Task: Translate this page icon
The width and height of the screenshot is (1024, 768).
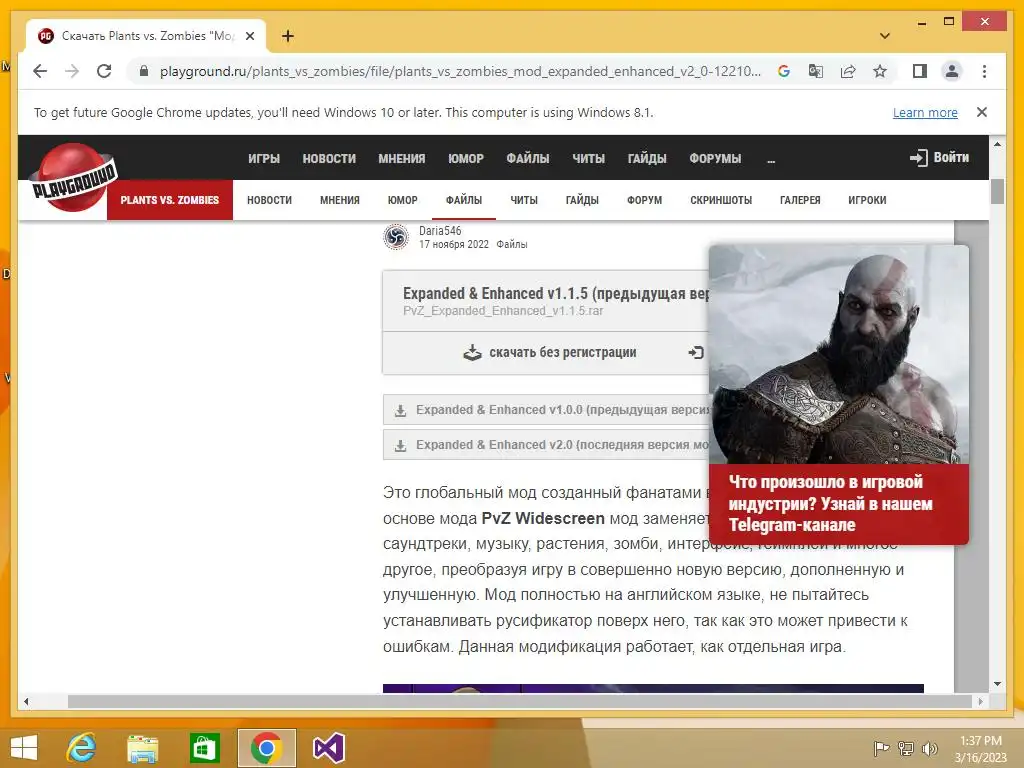Action: point(816,71)
